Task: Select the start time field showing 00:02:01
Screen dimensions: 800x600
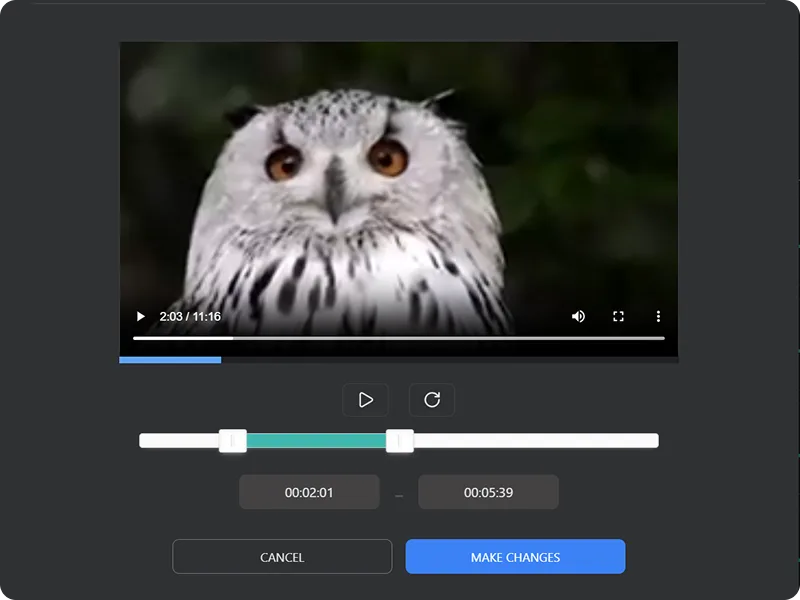Action: point(308,491)
